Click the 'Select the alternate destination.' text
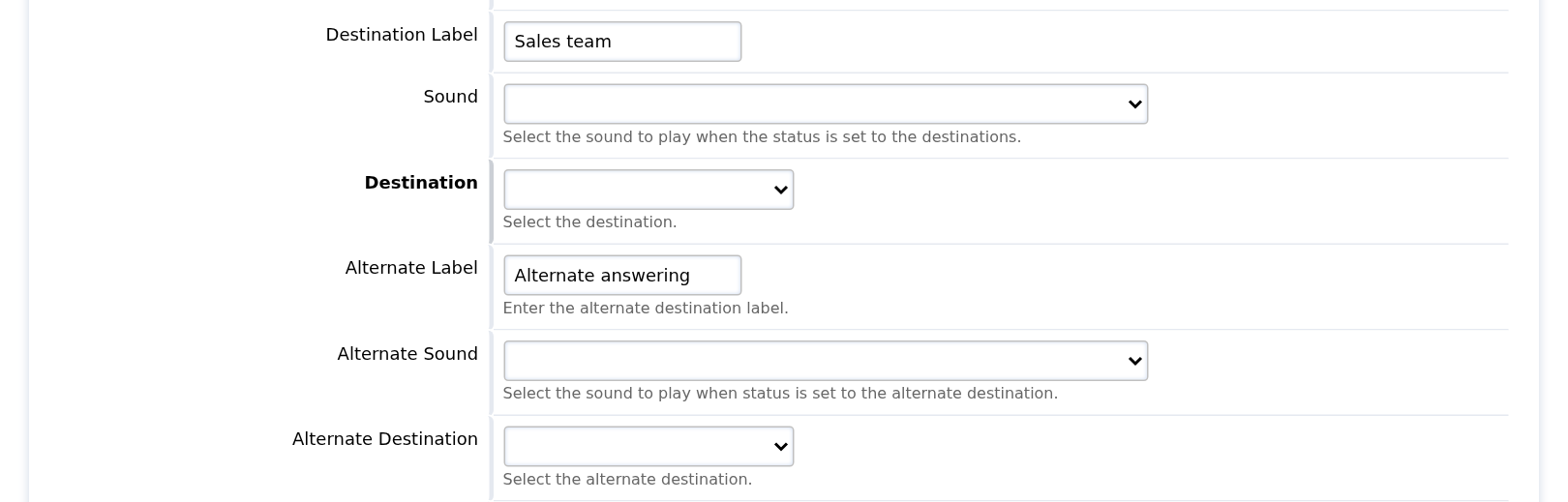Viewport: 1568px width, 502px height. coord(627,480)
